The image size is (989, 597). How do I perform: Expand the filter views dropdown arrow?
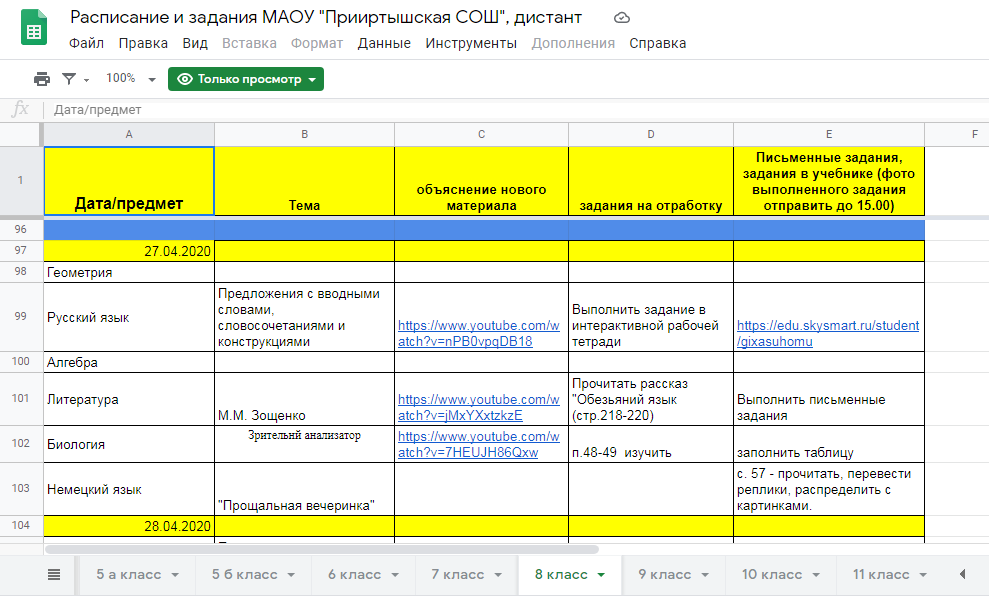coord(86,80)
